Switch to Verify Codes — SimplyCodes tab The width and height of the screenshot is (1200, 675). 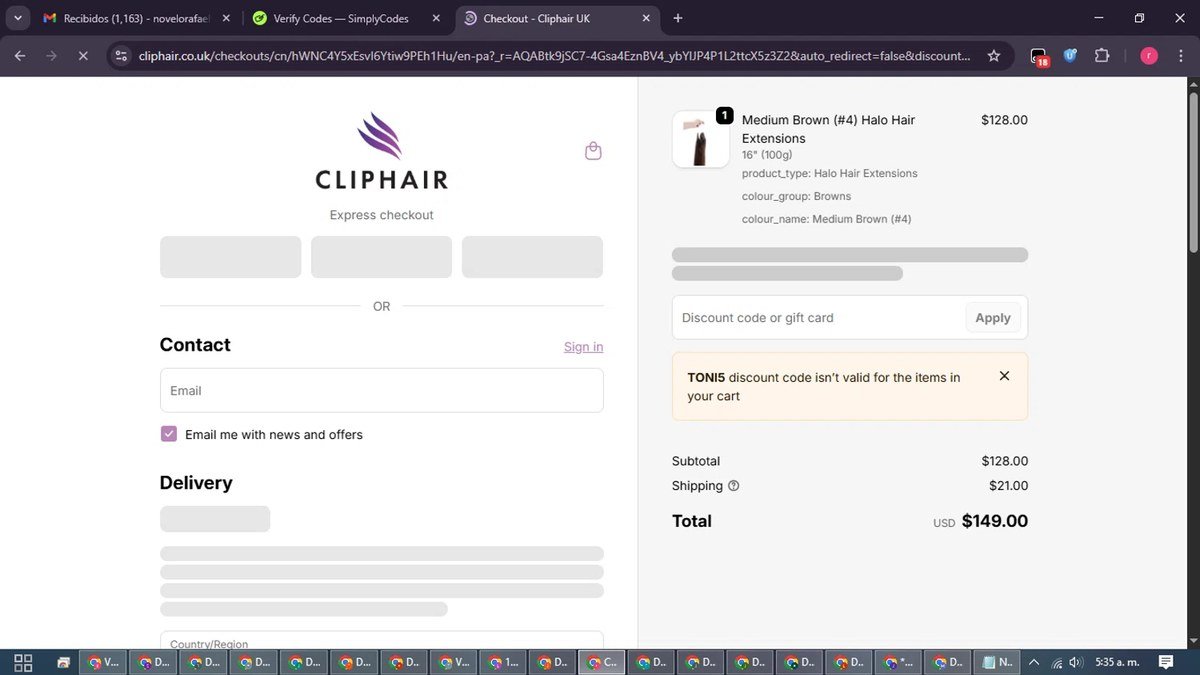(345, 18)
